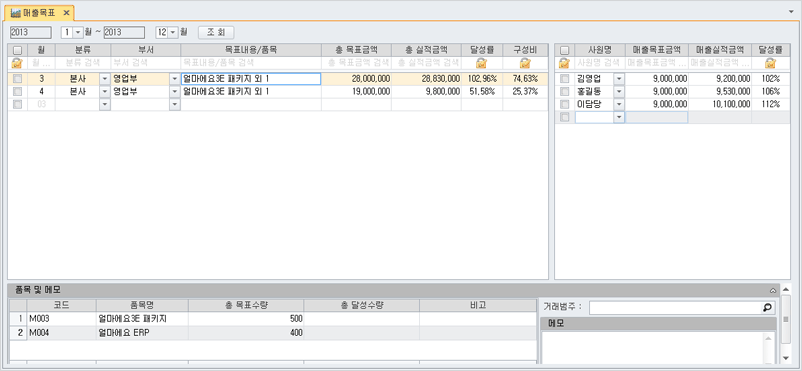Check the 홍길동 row checkbox
Viewport: 802px width, 371px height.
(x=564, y=92)
